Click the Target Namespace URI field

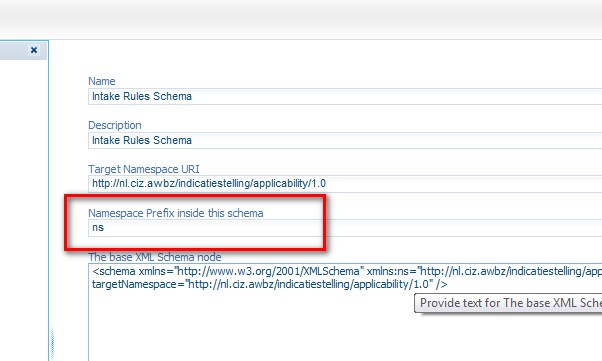tap(345, 184)
